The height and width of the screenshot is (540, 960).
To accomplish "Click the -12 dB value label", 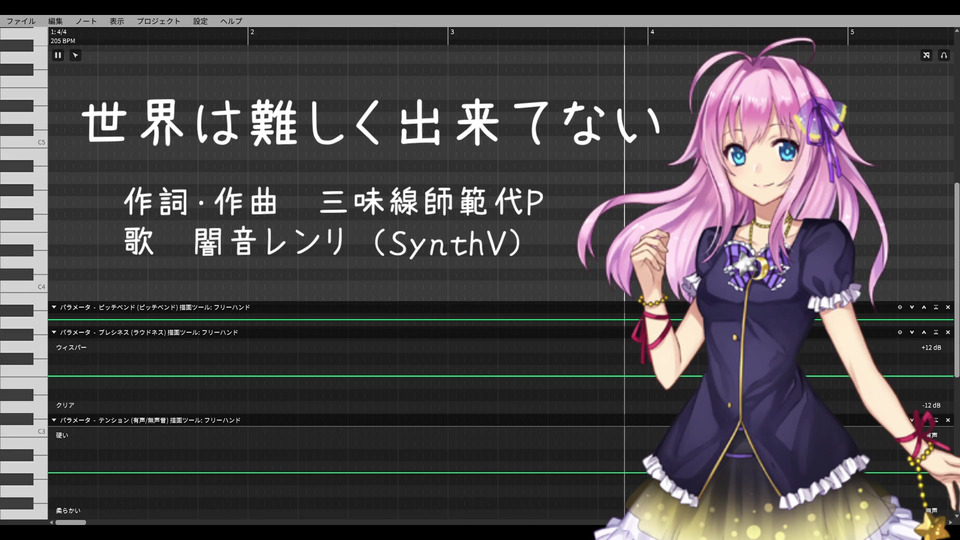I will (x=932, y=405).
